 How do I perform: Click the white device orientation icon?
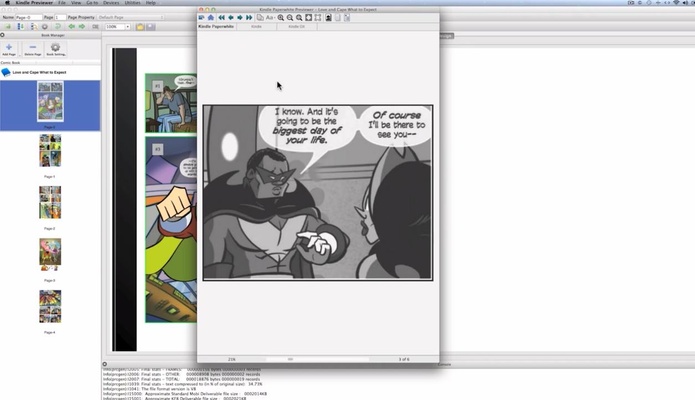pos(338,18)
